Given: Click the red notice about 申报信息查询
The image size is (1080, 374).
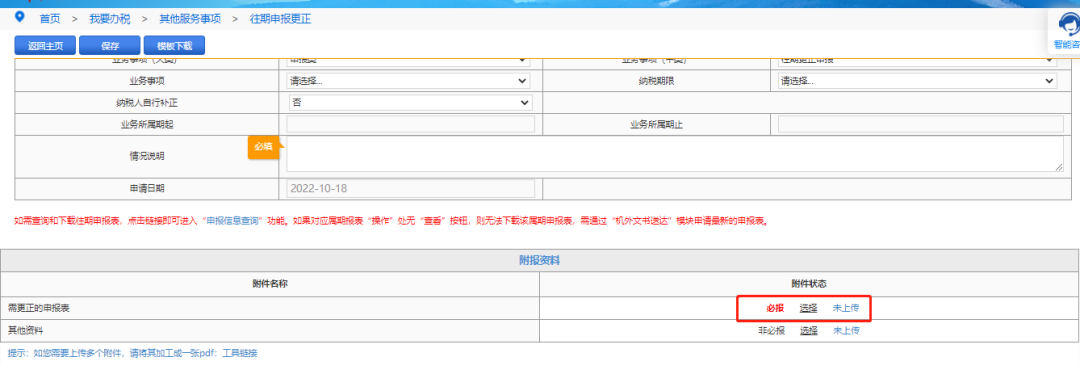Looking at the screenshot, I should coord(391,222).
